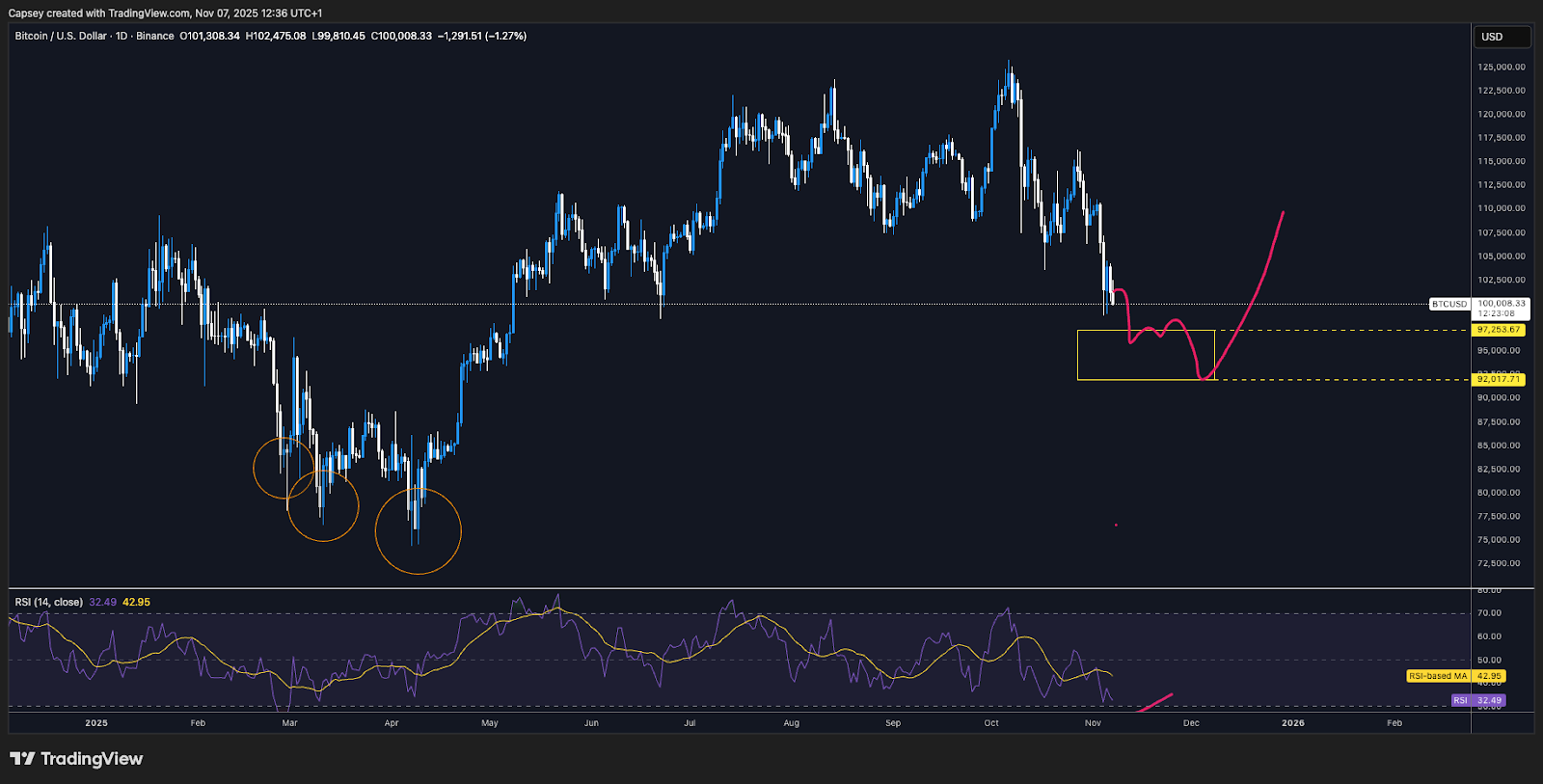
Task: Click the 75,000.00 price axis label
Action: pos(1499,540)
